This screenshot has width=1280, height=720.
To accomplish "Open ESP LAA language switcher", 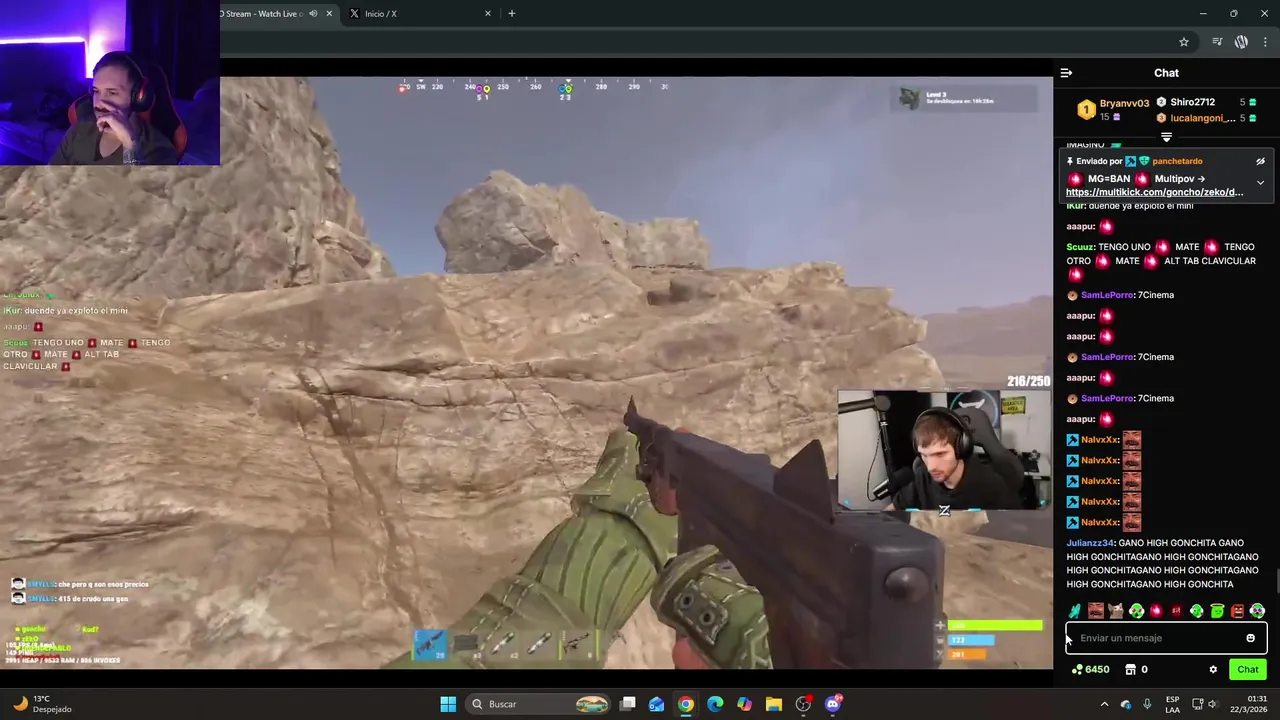I will [1172, 704].
